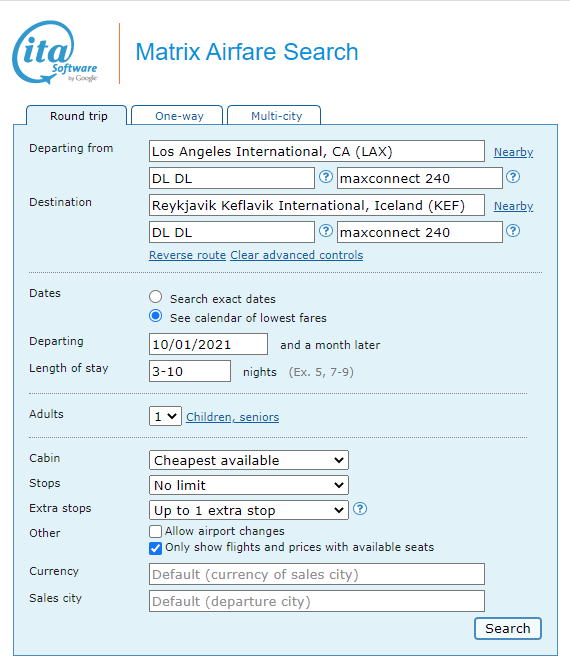
Task: Expand the Extra stops dropdown
Action: (x=249, y=510)
